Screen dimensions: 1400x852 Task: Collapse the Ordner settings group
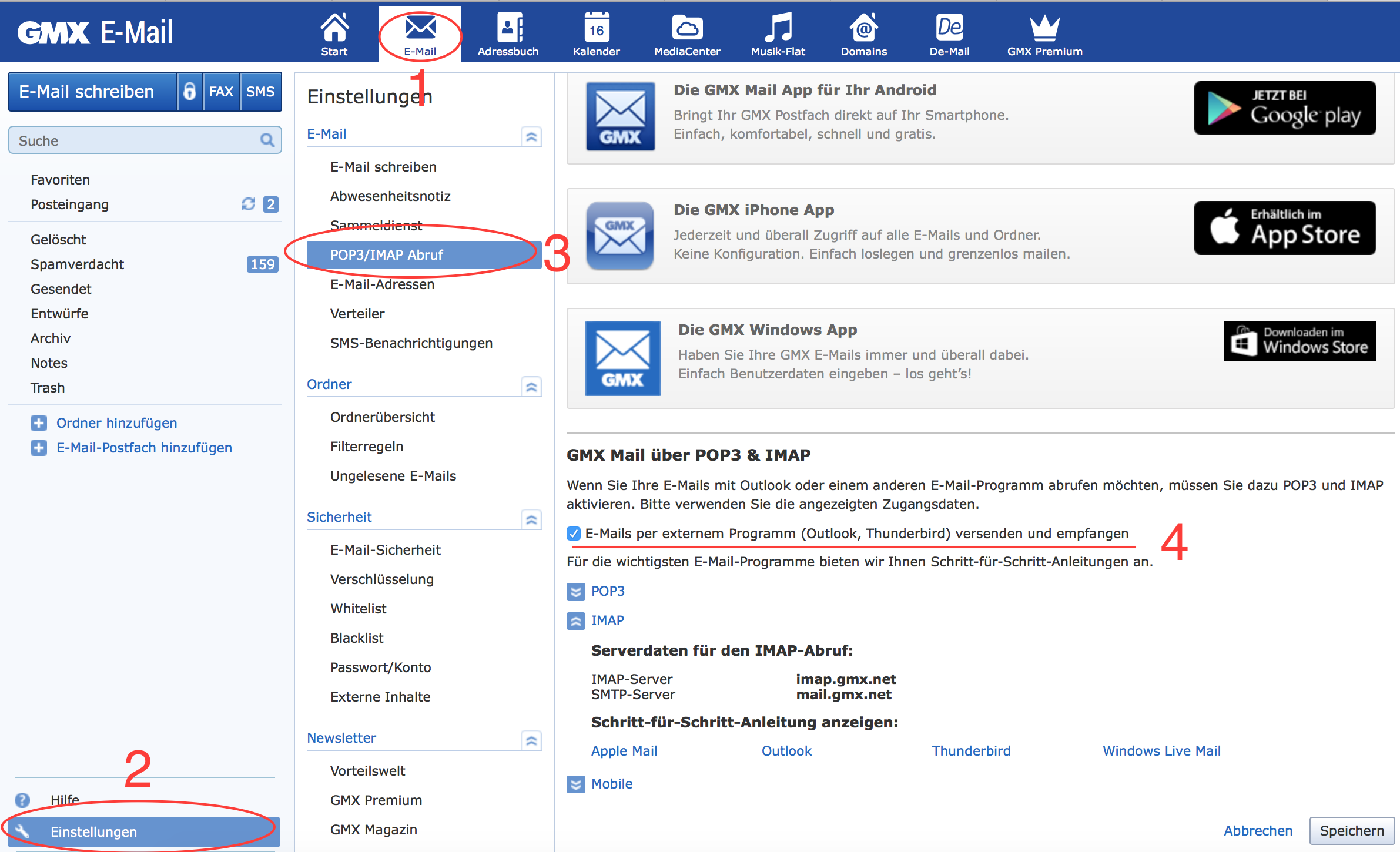(x=531, y=386)
